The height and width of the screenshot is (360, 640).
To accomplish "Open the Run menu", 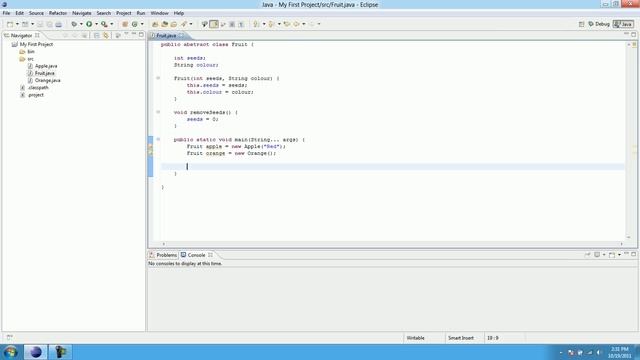I will 141,13.
